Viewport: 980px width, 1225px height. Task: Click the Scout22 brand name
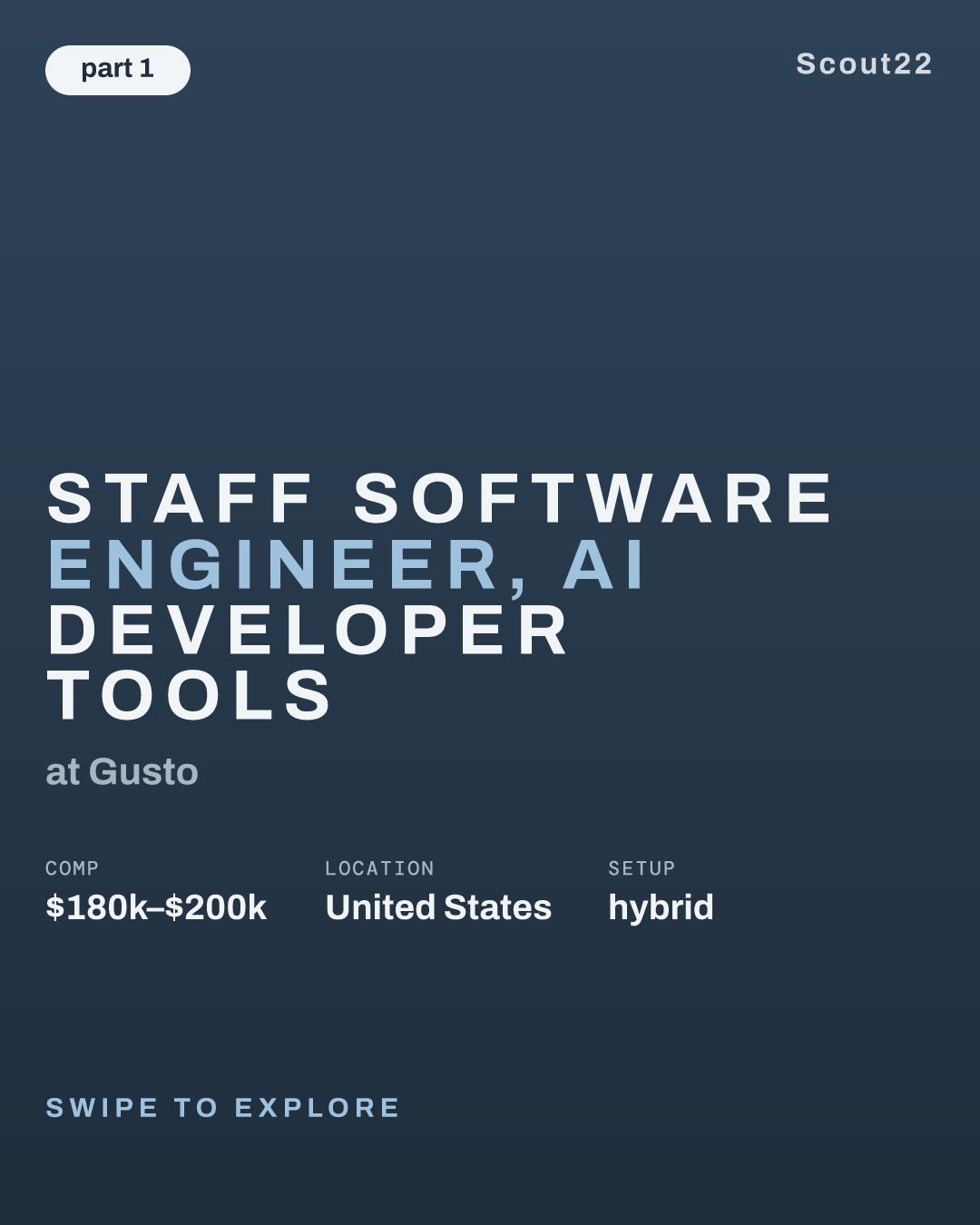point(864,64)
